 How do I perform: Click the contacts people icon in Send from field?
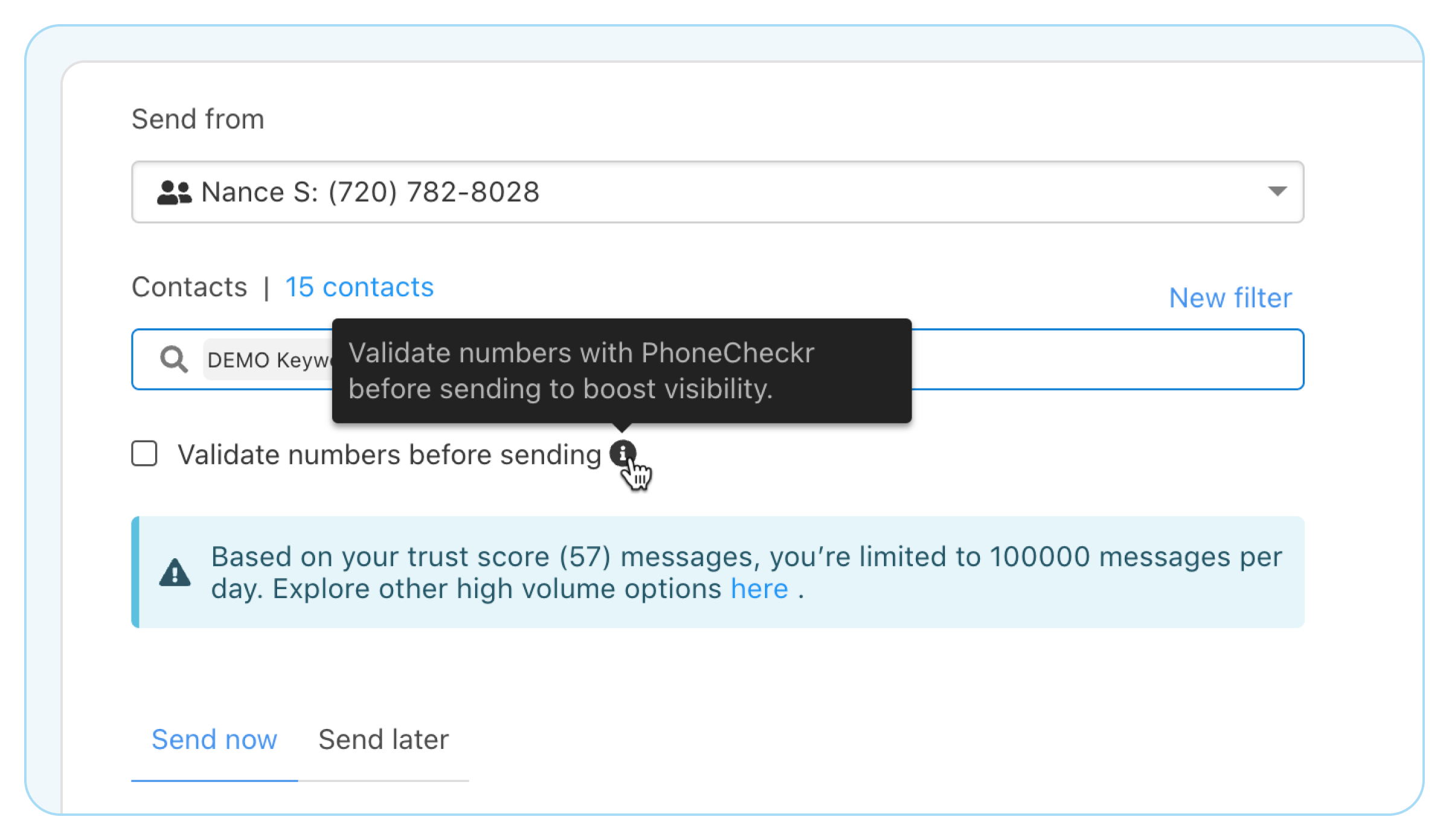[173, 192]
